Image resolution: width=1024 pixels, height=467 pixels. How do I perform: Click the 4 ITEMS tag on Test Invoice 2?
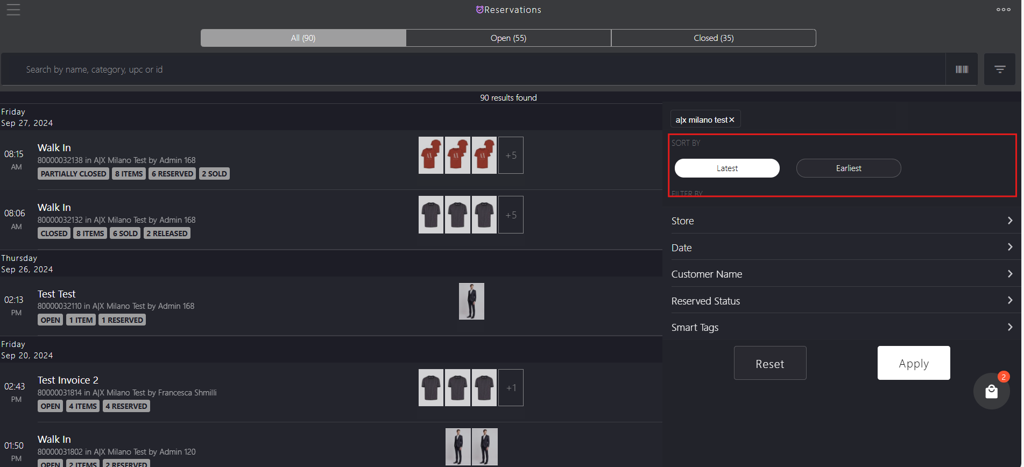(x=83, y=406)
